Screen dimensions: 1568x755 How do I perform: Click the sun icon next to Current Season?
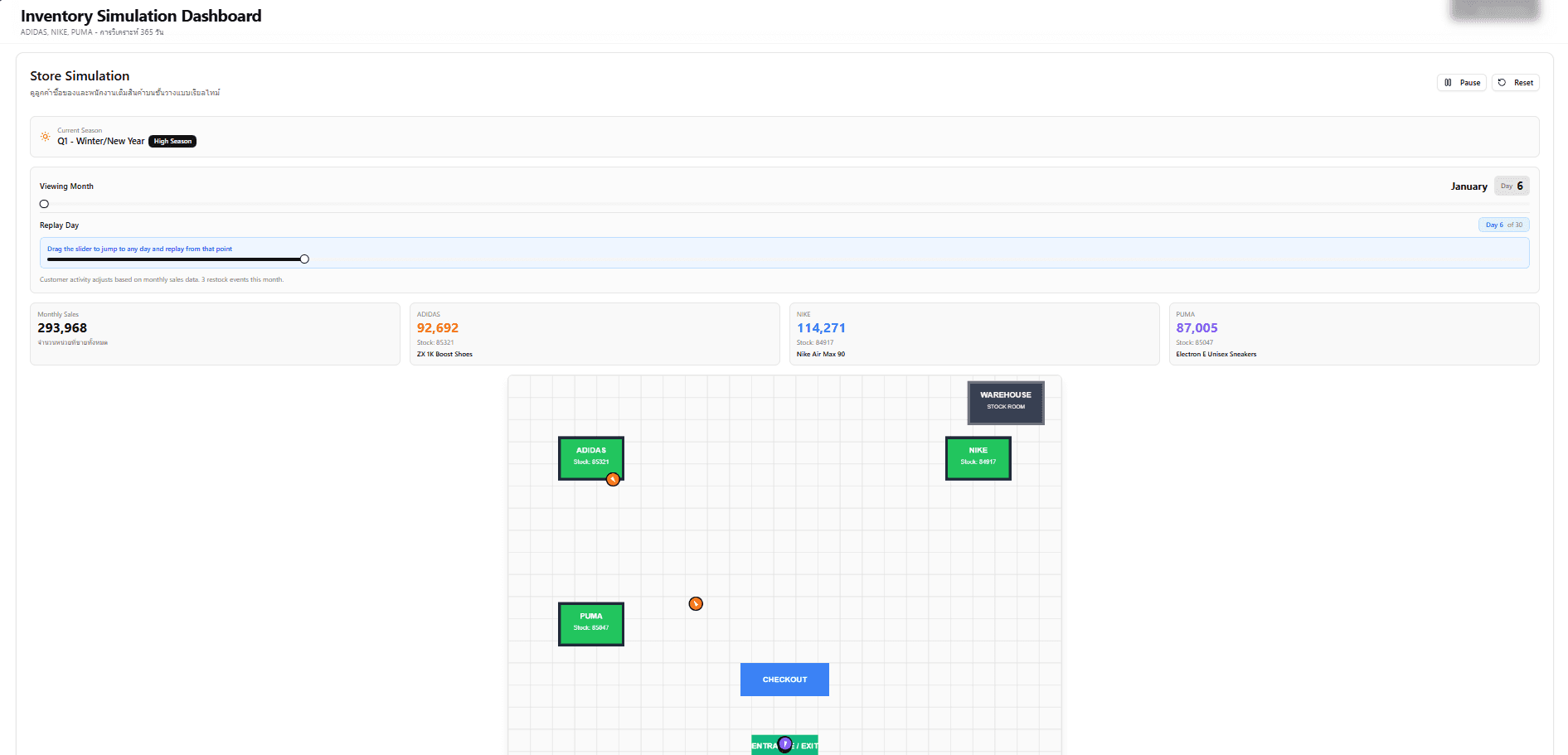pos(46,137)
